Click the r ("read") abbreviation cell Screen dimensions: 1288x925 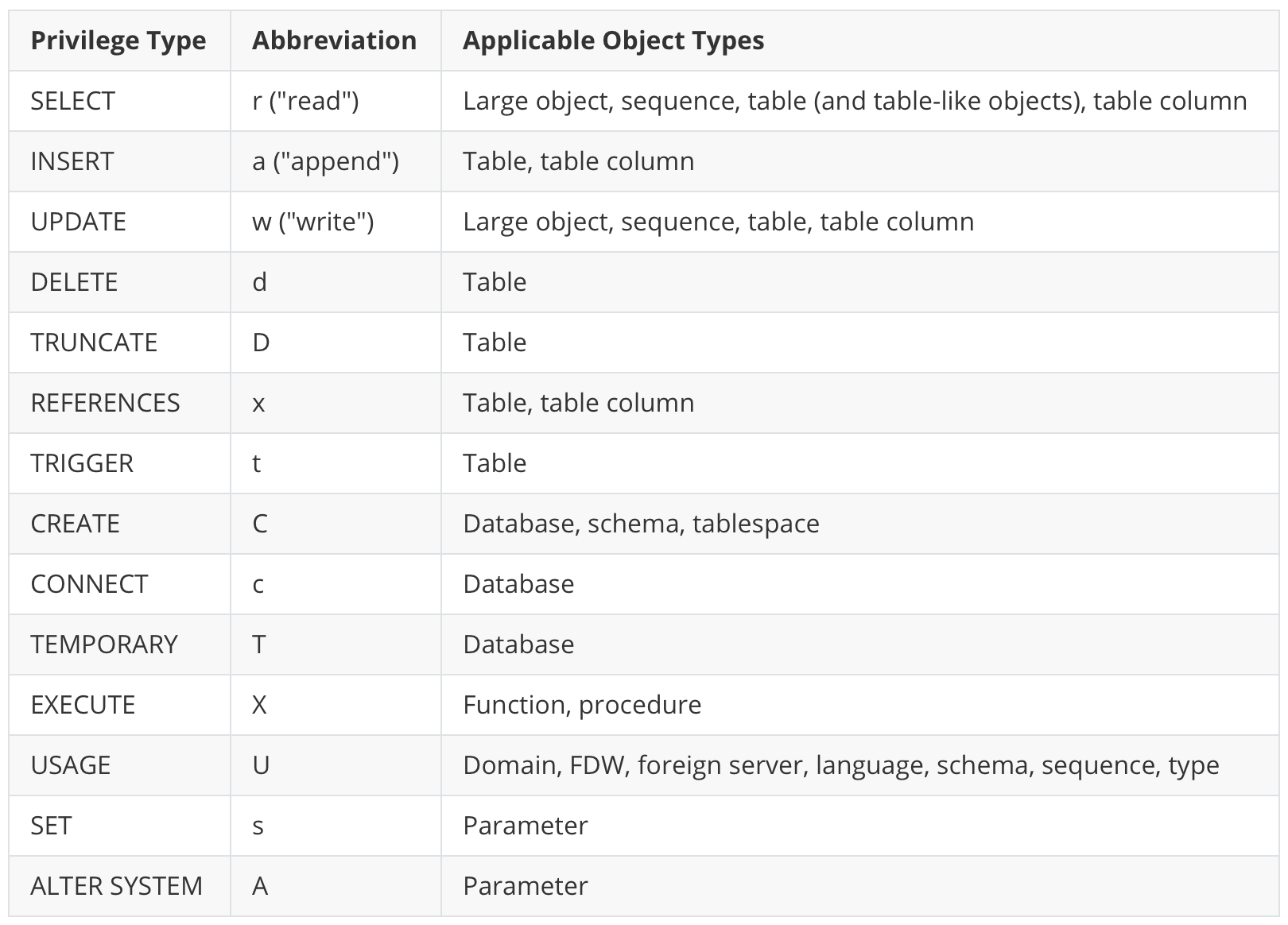[x=305, y=101]
